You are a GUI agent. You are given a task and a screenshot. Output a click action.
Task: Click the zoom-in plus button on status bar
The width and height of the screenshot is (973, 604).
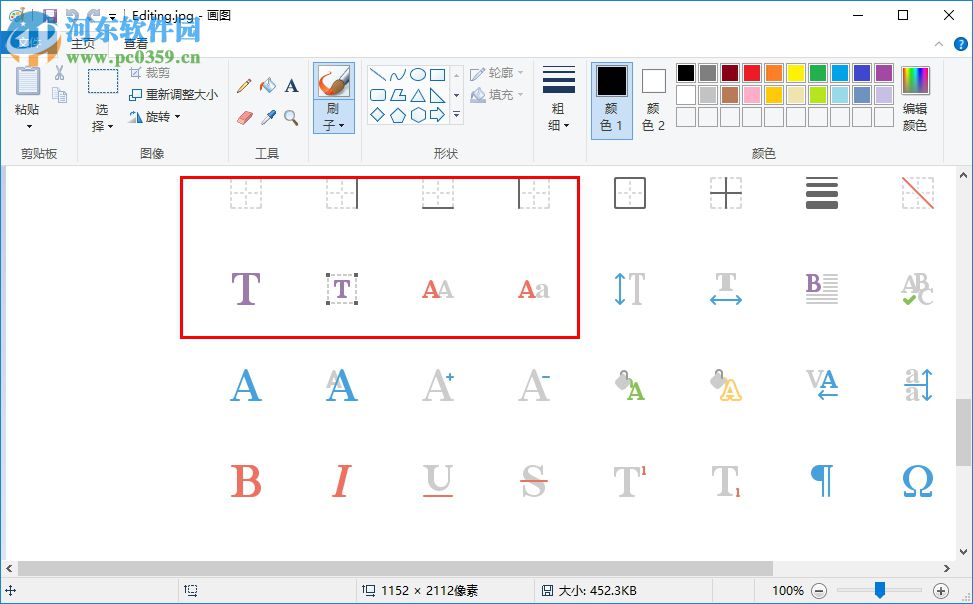[x=940, y=590]
